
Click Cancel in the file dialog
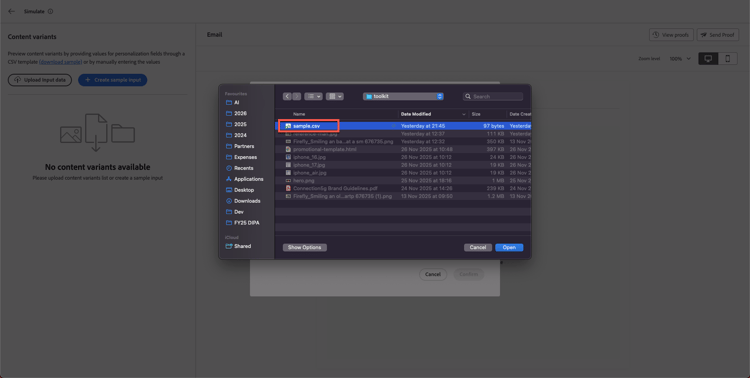pyautogui.click(x=478, y=247)
